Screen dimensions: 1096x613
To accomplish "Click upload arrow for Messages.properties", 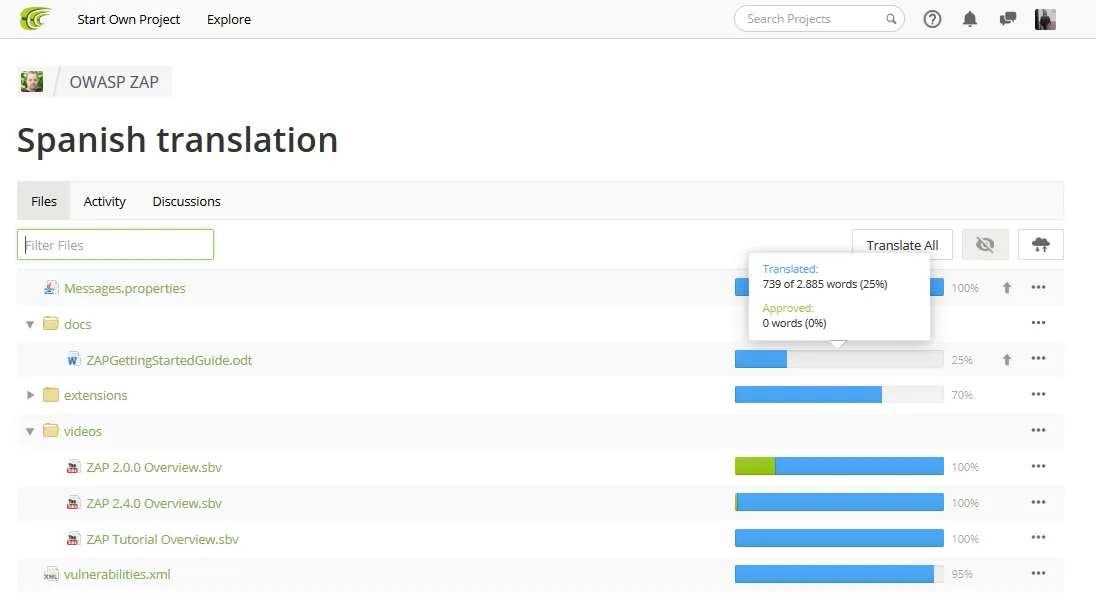I will 1007,287.
